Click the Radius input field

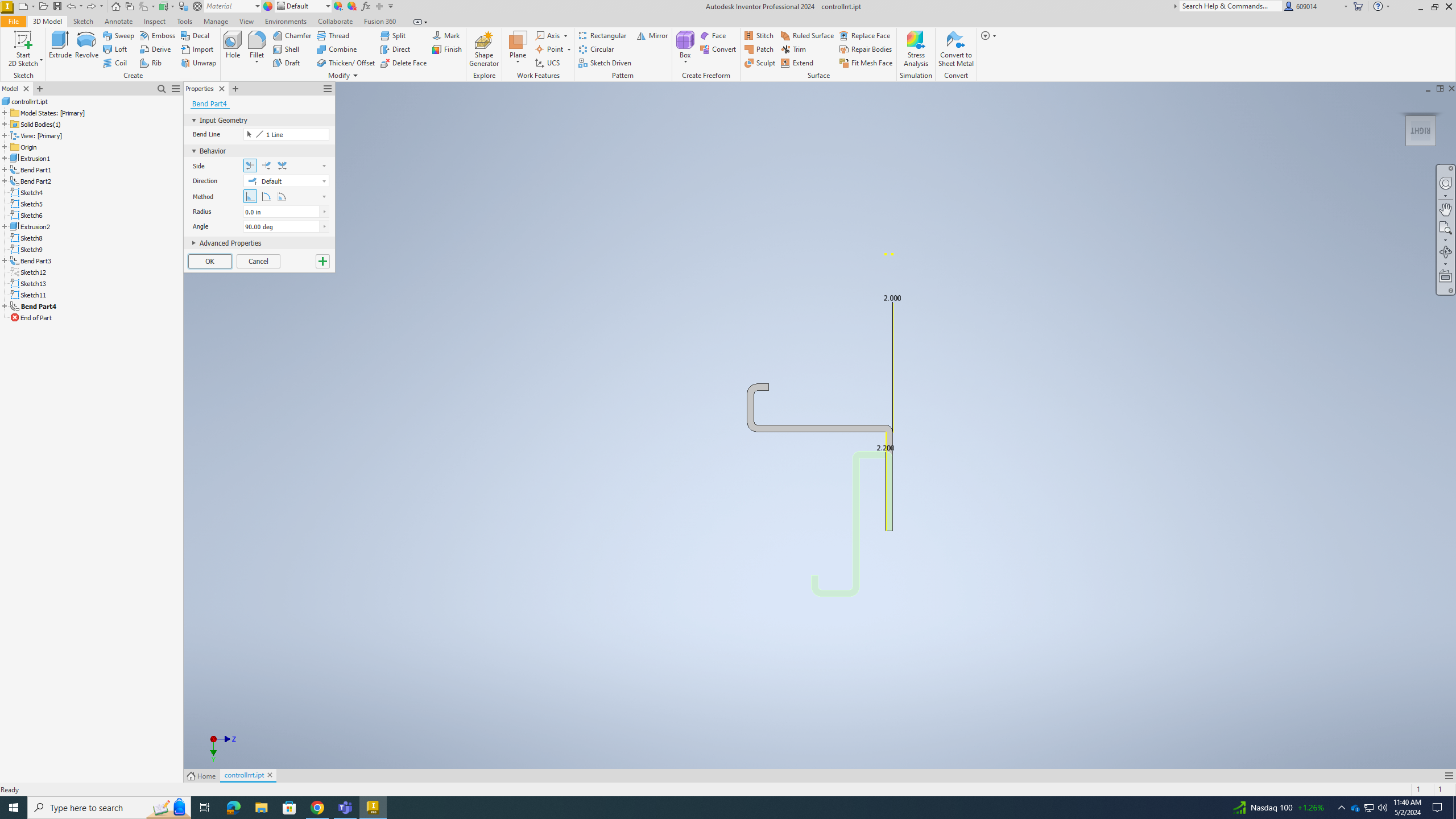click(x=282, y=212)
